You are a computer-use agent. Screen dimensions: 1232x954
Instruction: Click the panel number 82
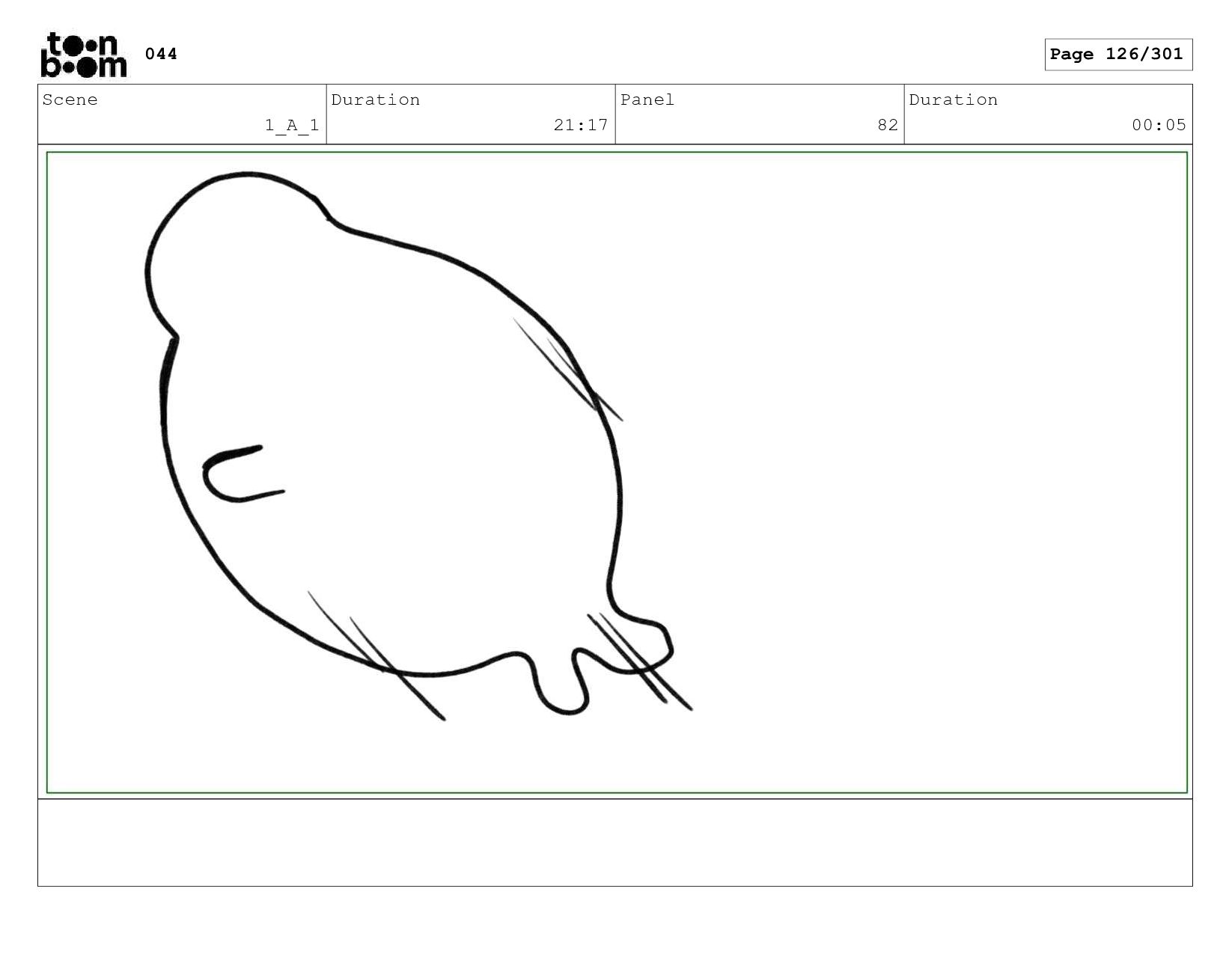click(x=888, y=125)
